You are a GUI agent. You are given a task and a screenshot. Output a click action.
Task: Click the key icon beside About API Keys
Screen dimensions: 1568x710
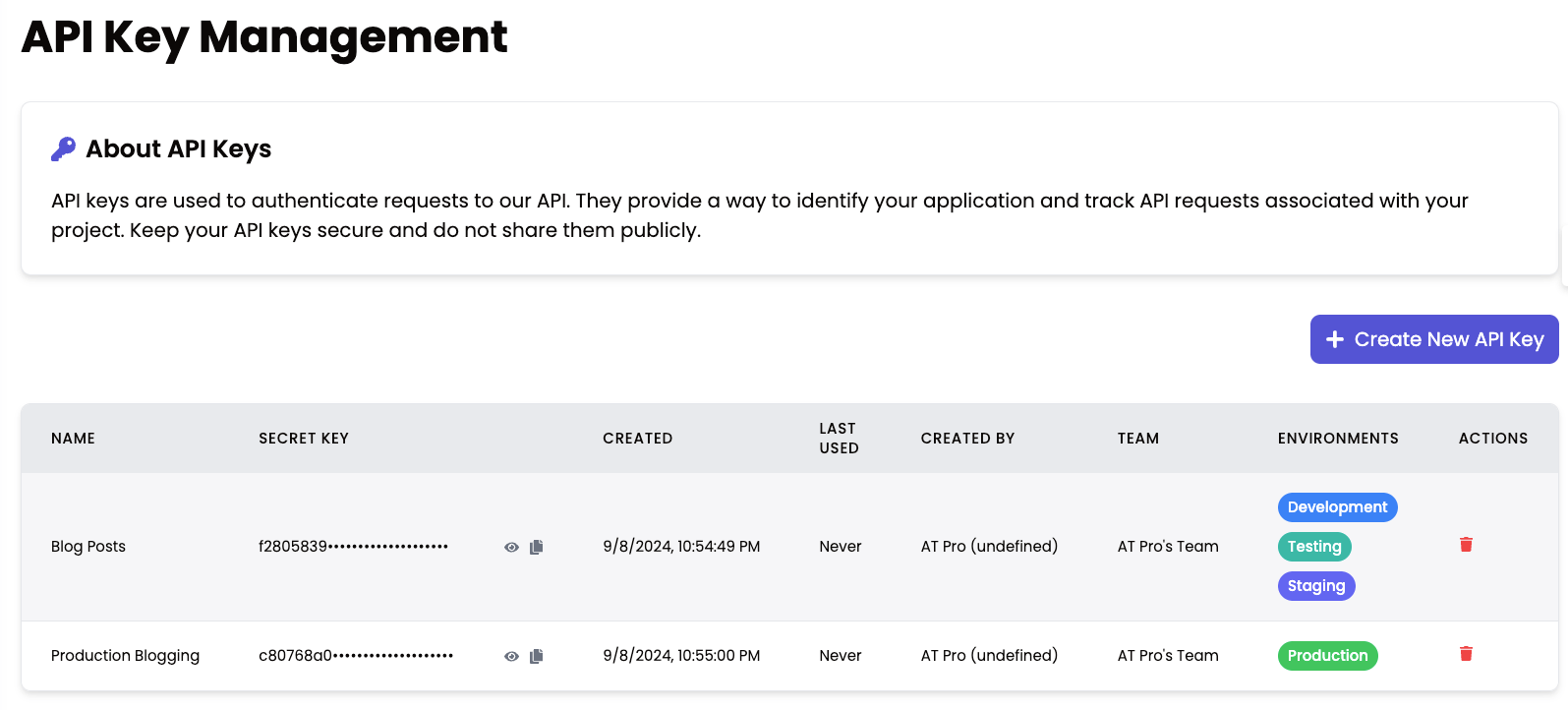pyautogui.click(x=61, y=148)
